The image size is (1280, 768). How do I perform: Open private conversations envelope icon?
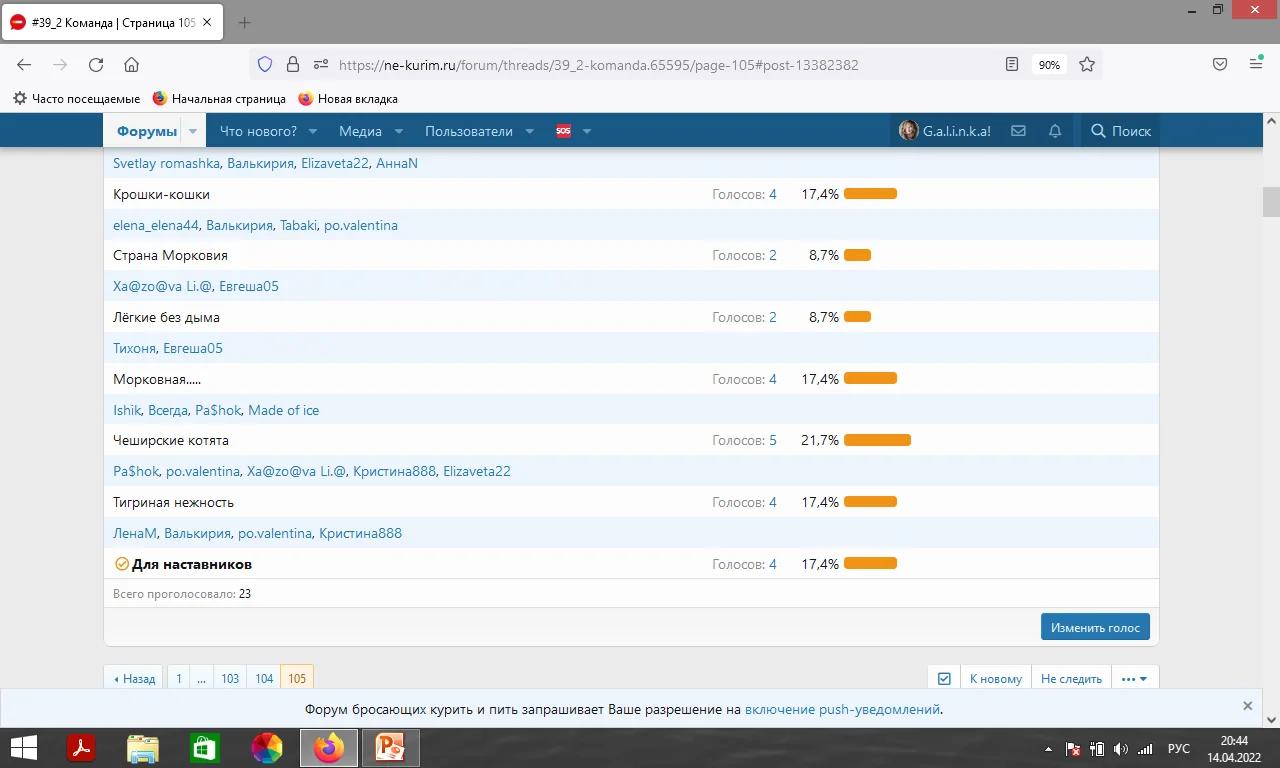pos(1018,131)
